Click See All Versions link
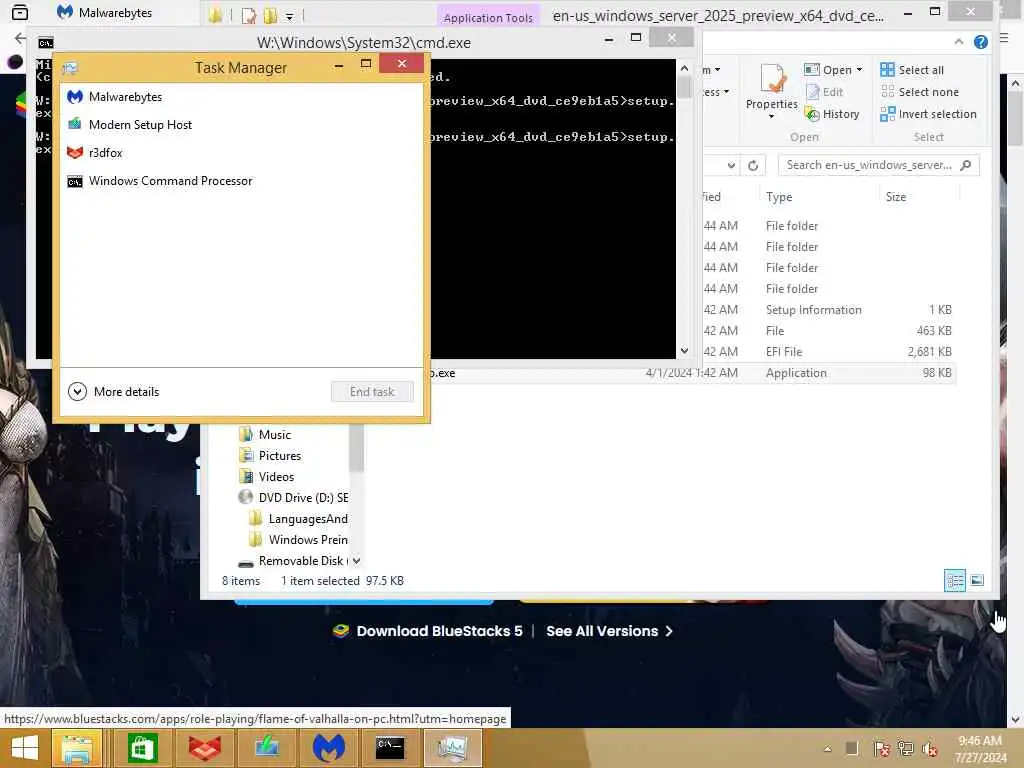 pyautogui.click(x=609, y=631)
